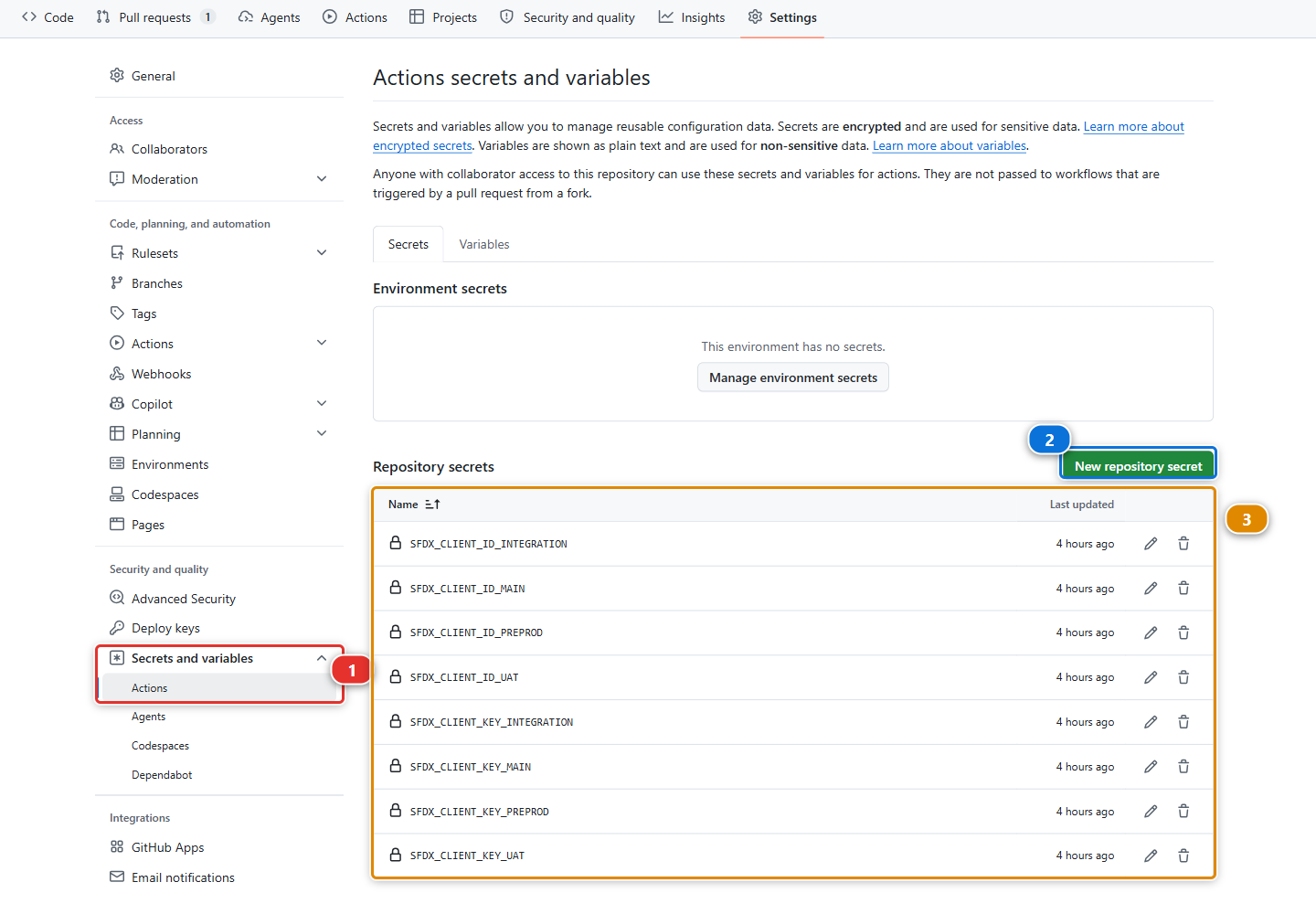Edit the SFDX_CLIENT_KEY_UAT secret pencil icon
Viewport: 1316px width, 914px height.
tap(1151, 856)
